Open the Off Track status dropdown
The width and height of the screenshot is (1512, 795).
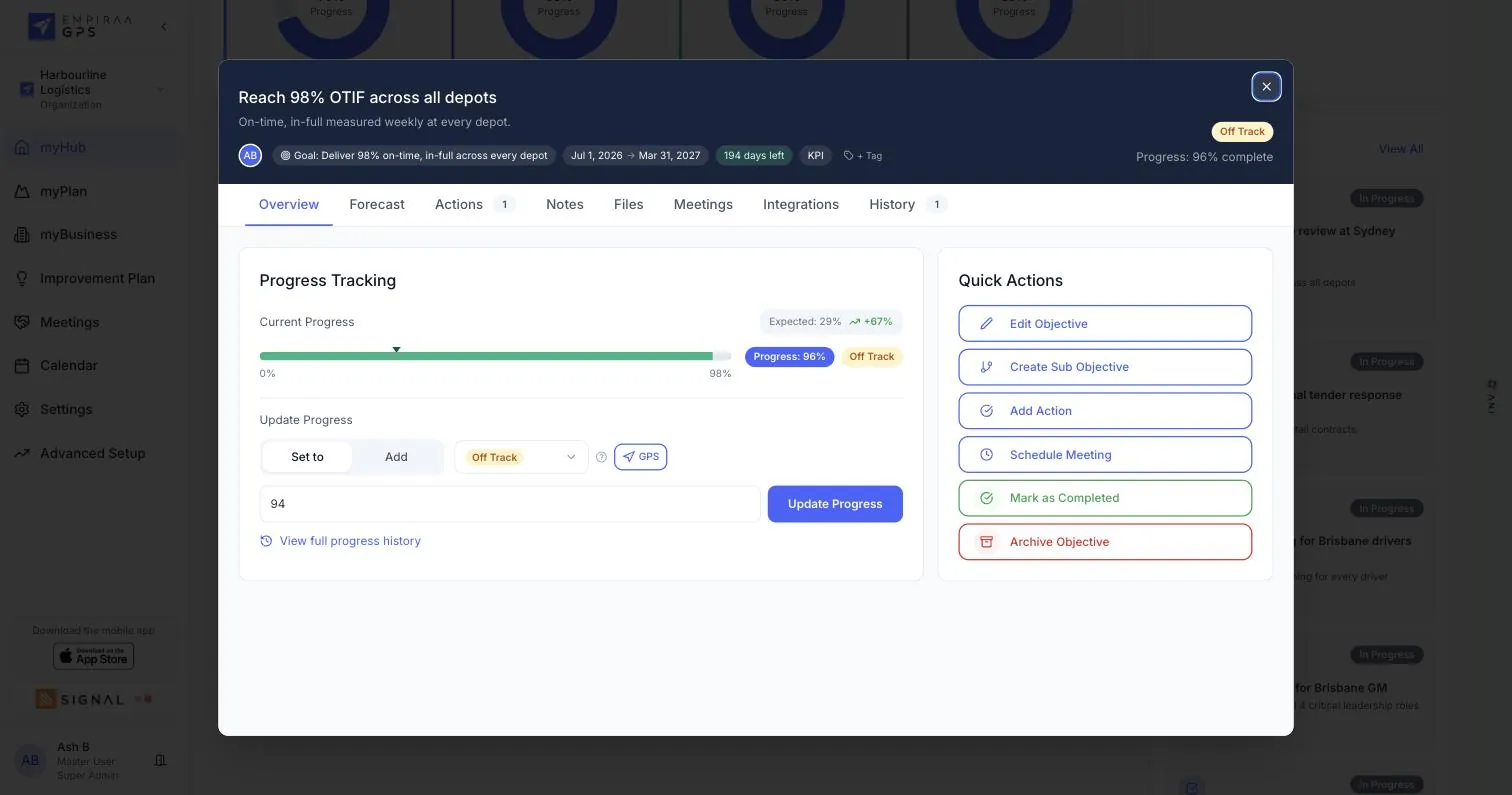(x=521, y=457)
